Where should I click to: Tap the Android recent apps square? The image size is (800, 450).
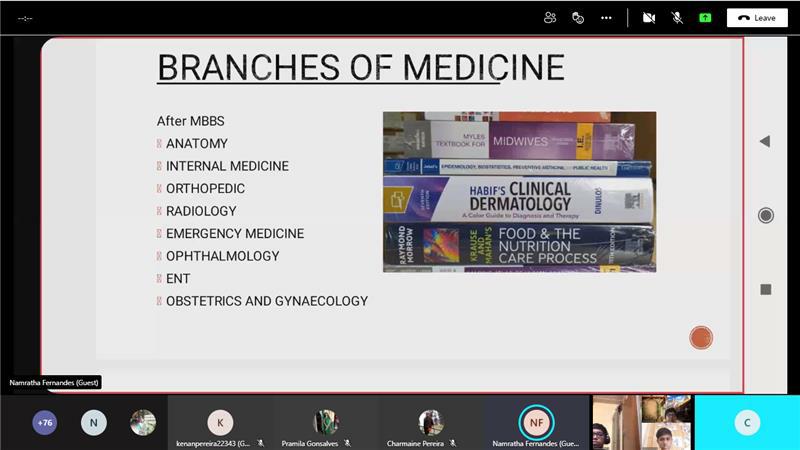pos(765,289)
